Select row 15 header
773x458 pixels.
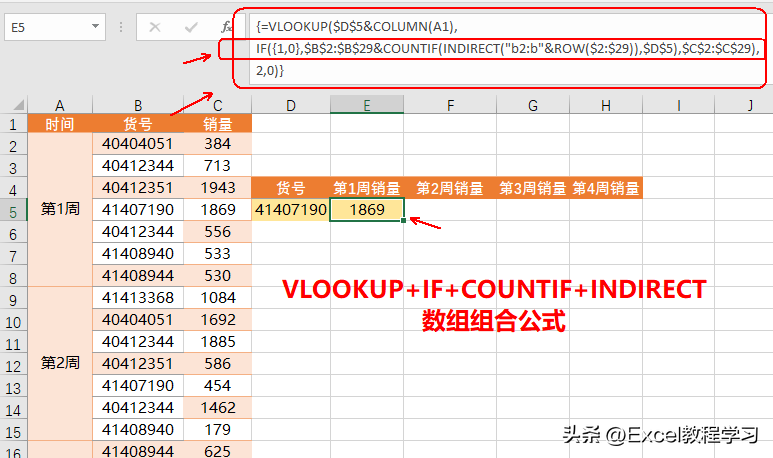(13, 432)
